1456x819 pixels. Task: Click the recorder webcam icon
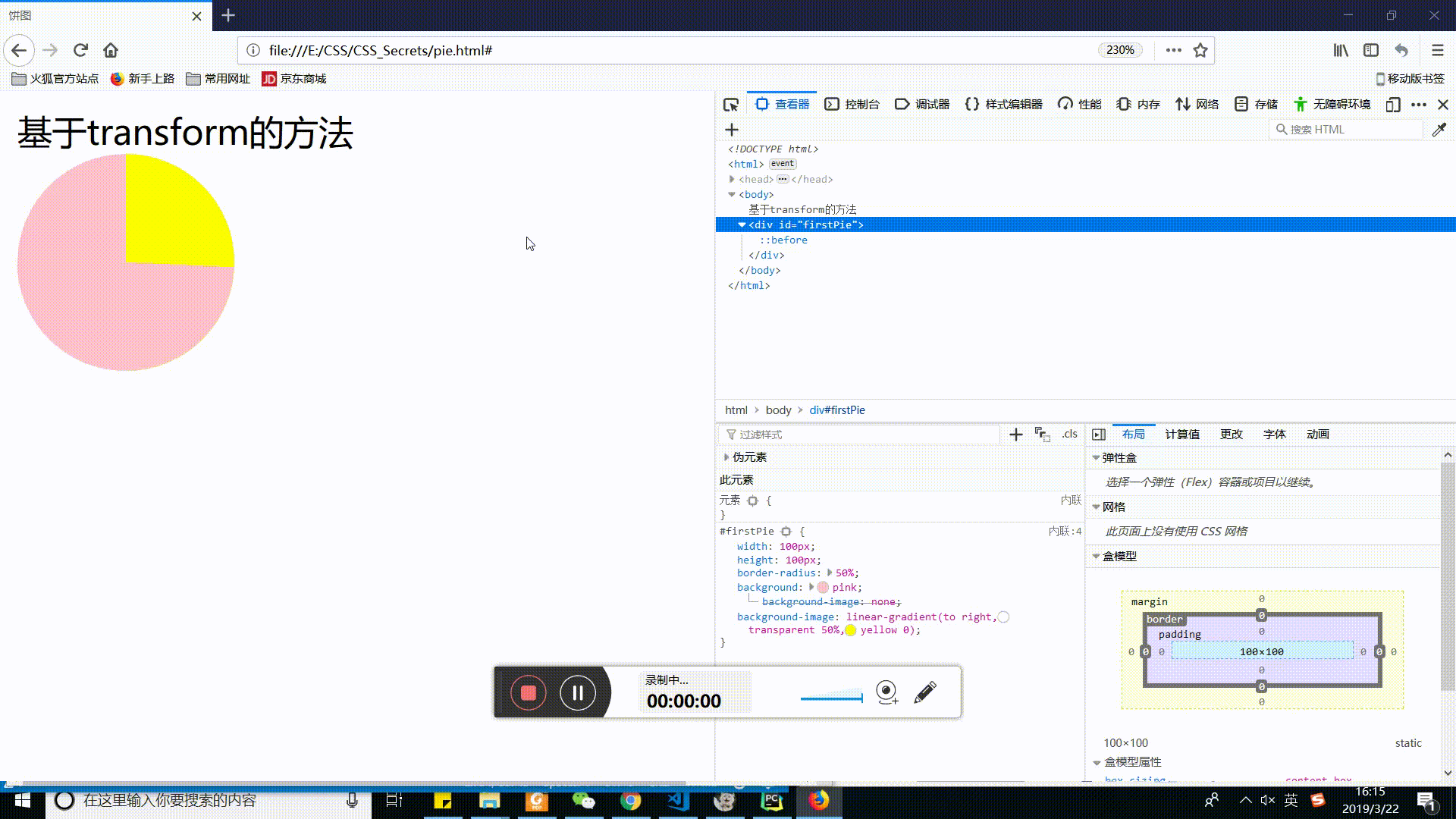pos(886,692)
